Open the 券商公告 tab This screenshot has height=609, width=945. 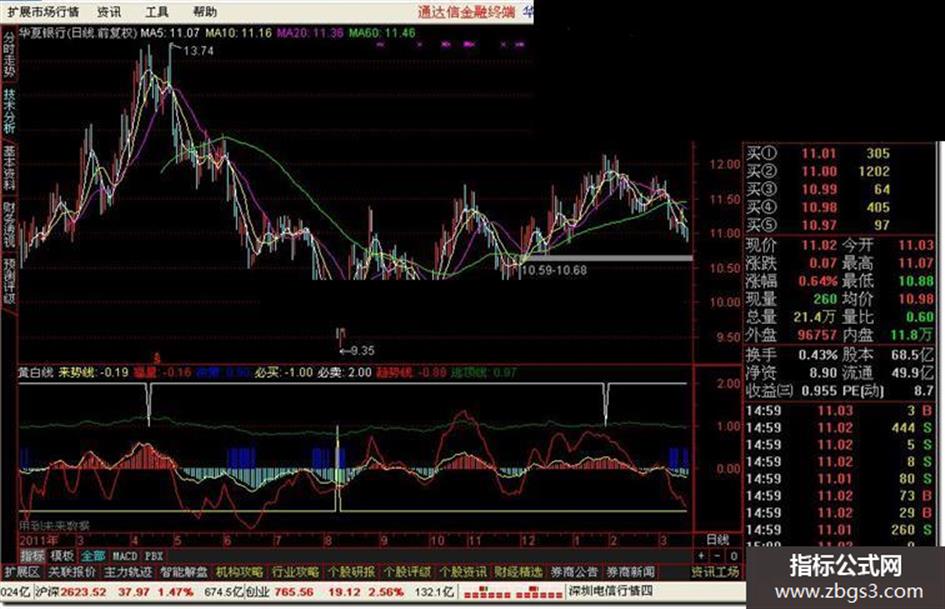click(574, 572)
